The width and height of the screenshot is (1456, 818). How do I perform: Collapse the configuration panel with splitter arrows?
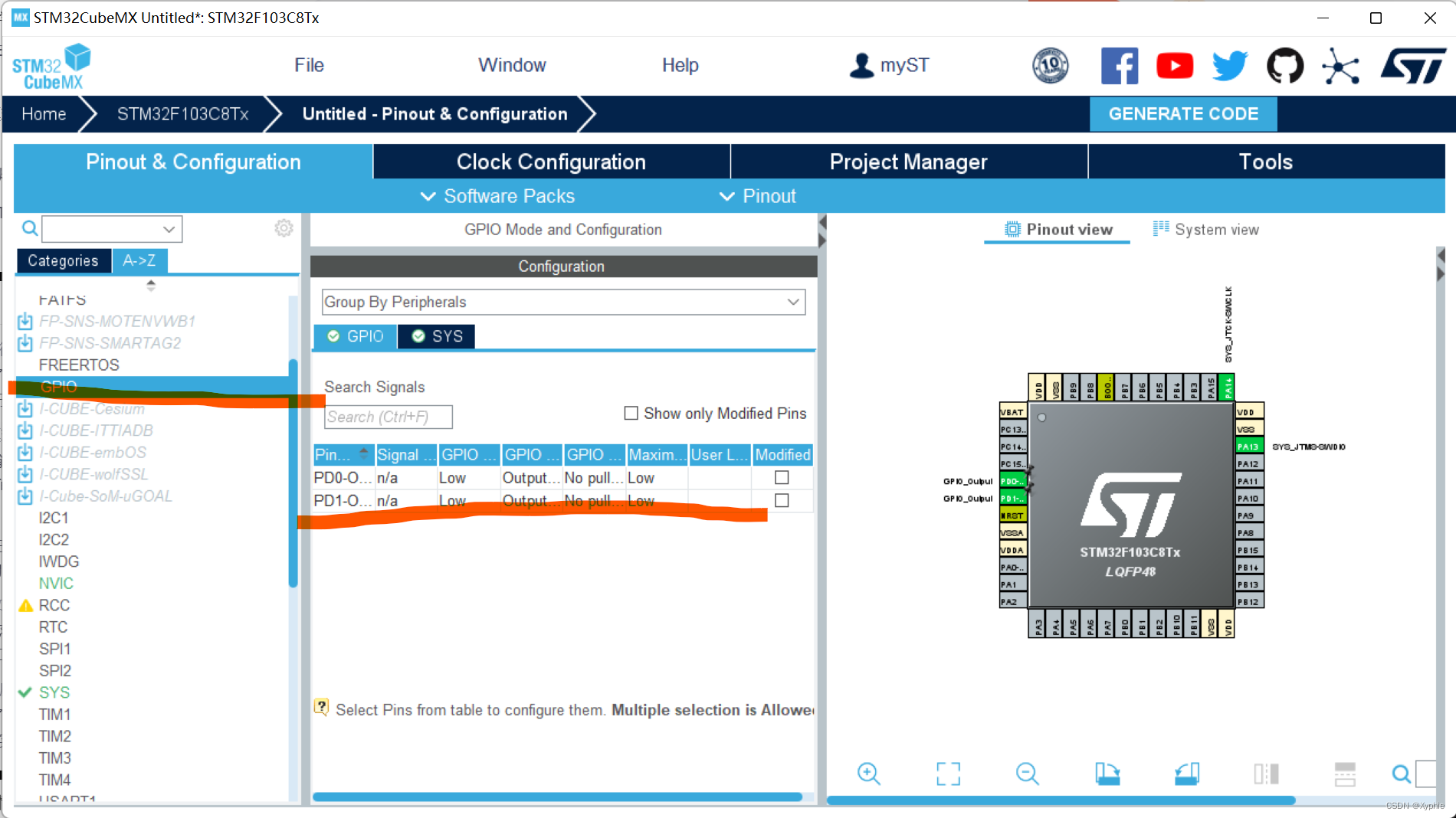tap(822, 231)
